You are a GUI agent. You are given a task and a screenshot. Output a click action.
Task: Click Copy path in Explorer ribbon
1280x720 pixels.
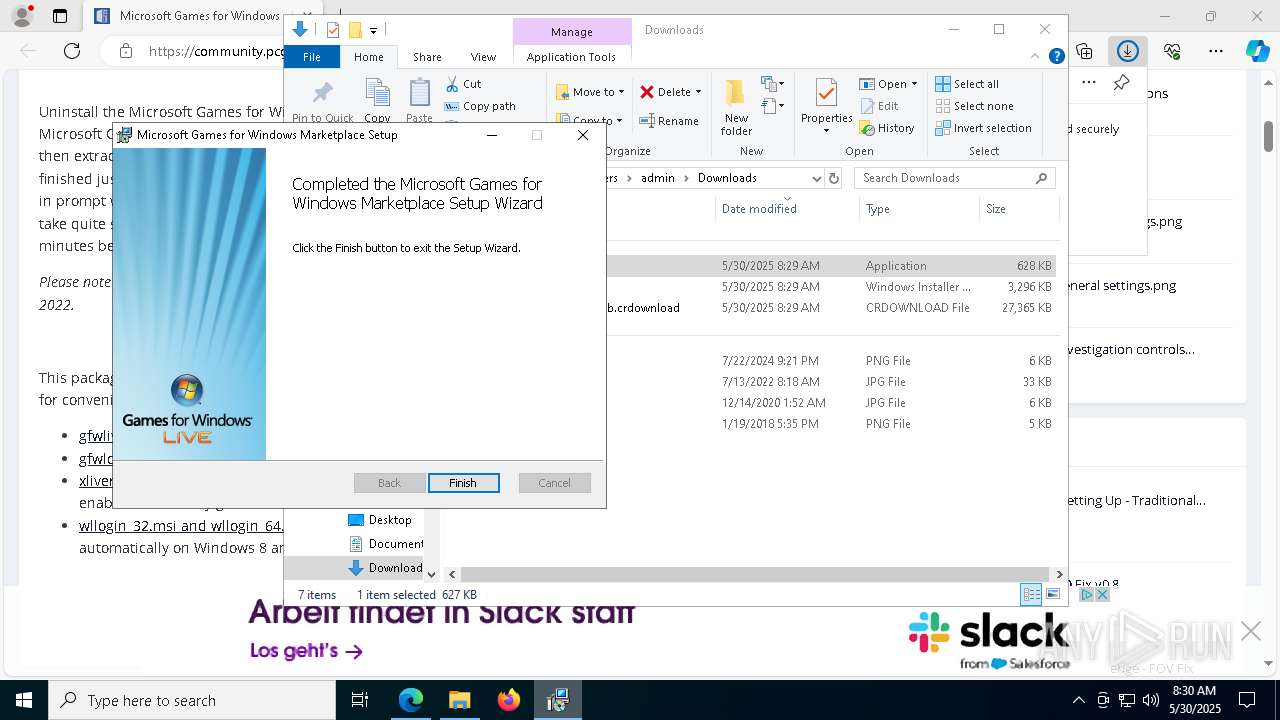pyautogui.click(x=480, y=106)
